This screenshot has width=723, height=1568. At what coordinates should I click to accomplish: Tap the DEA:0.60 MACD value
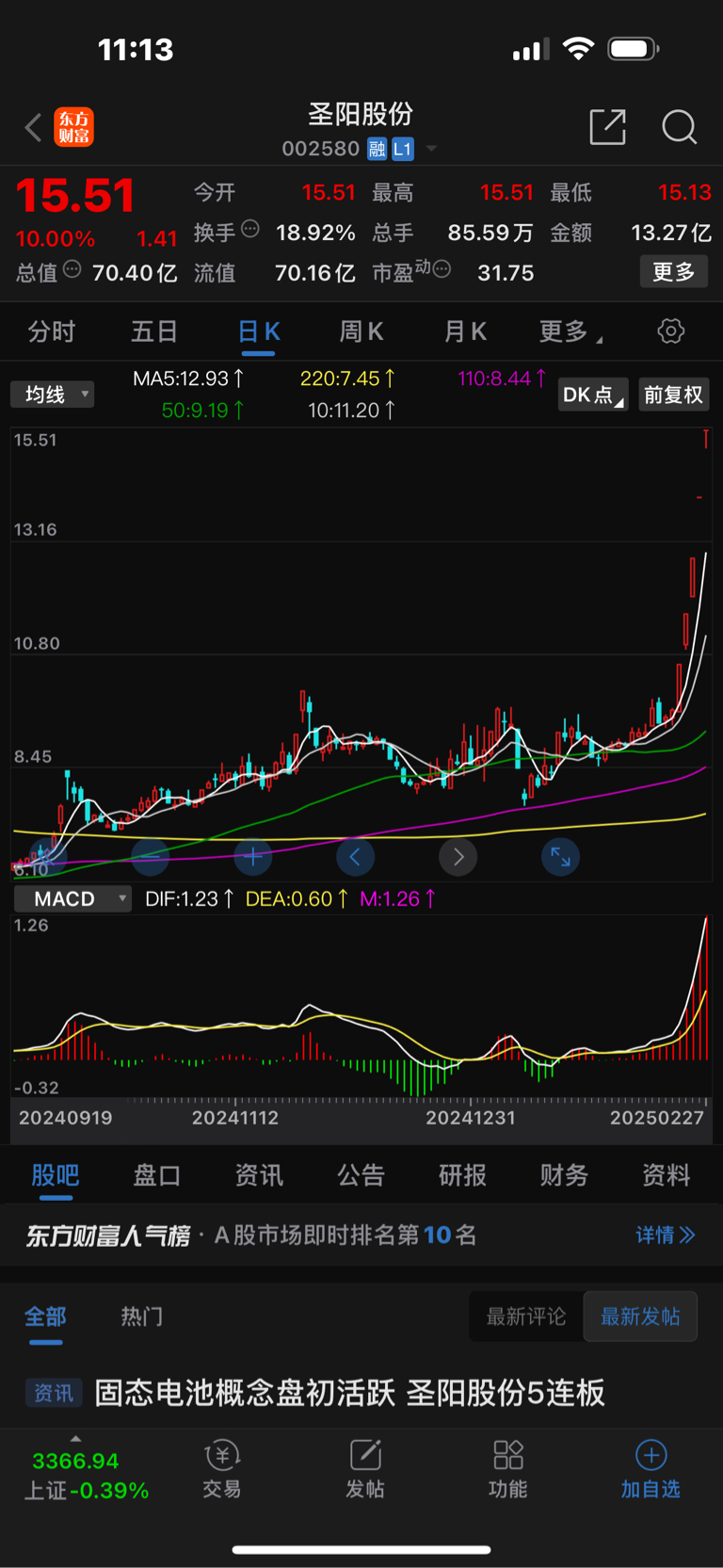tap(297, 899)
